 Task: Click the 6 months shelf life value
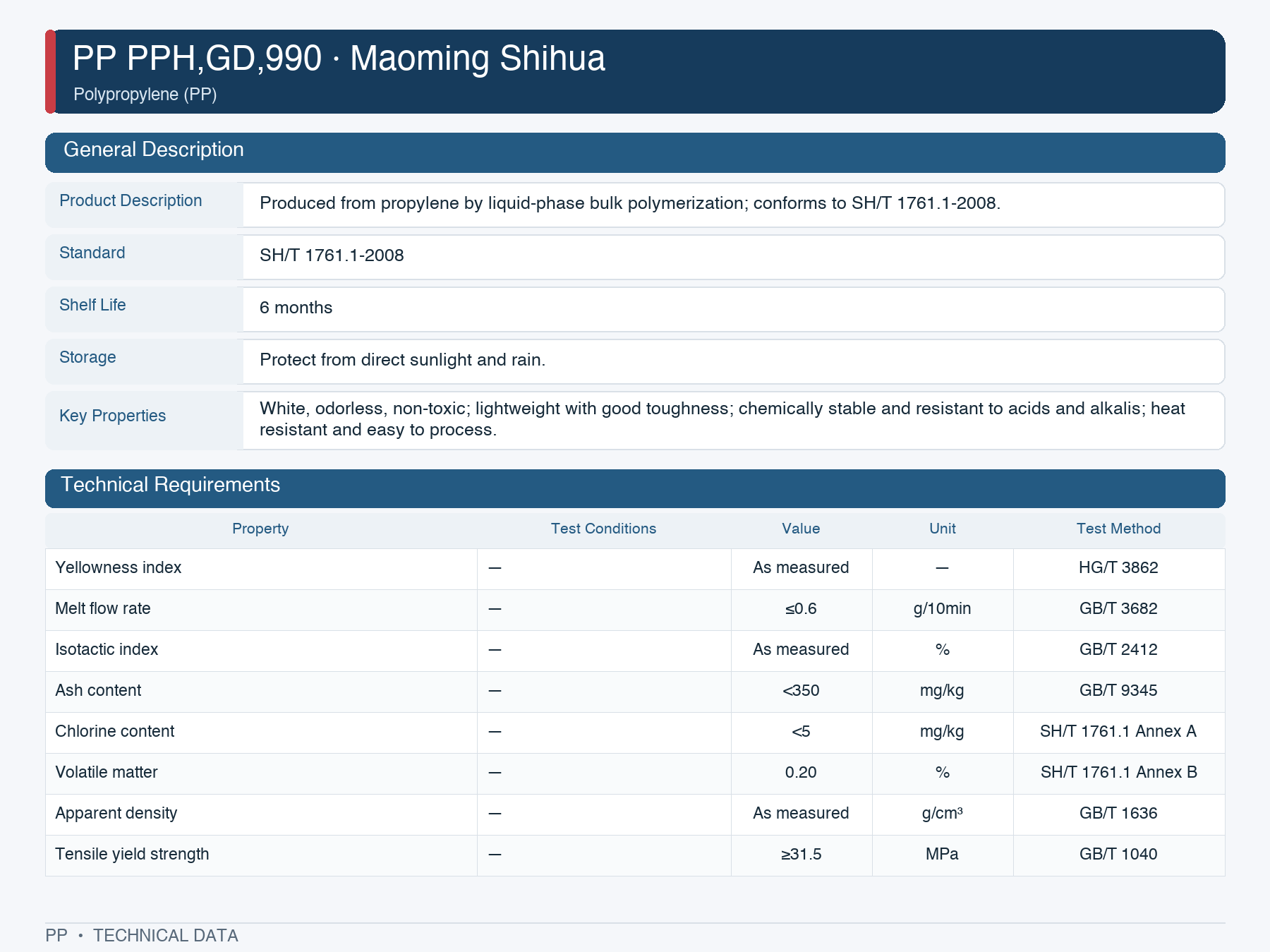[x=296, y=308]
